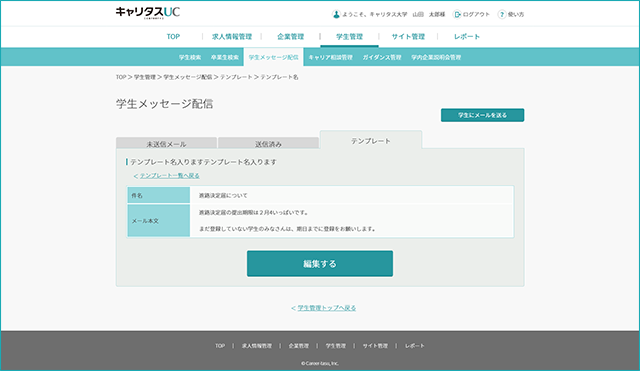Open the 求人情報管理 main menu

point(232,37)
